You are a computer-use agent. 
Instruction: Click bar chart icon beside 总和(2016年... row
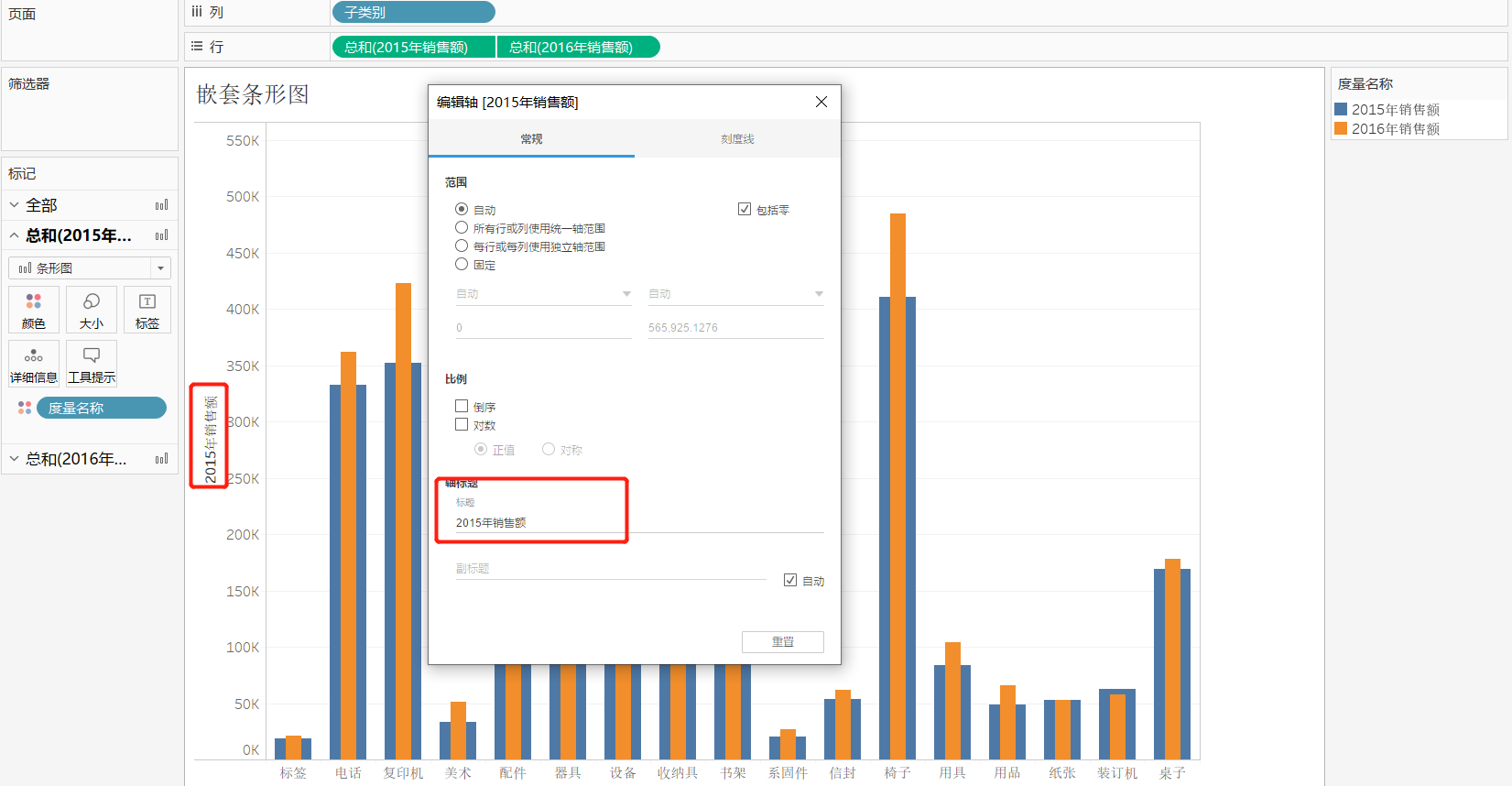click(162, 459)
